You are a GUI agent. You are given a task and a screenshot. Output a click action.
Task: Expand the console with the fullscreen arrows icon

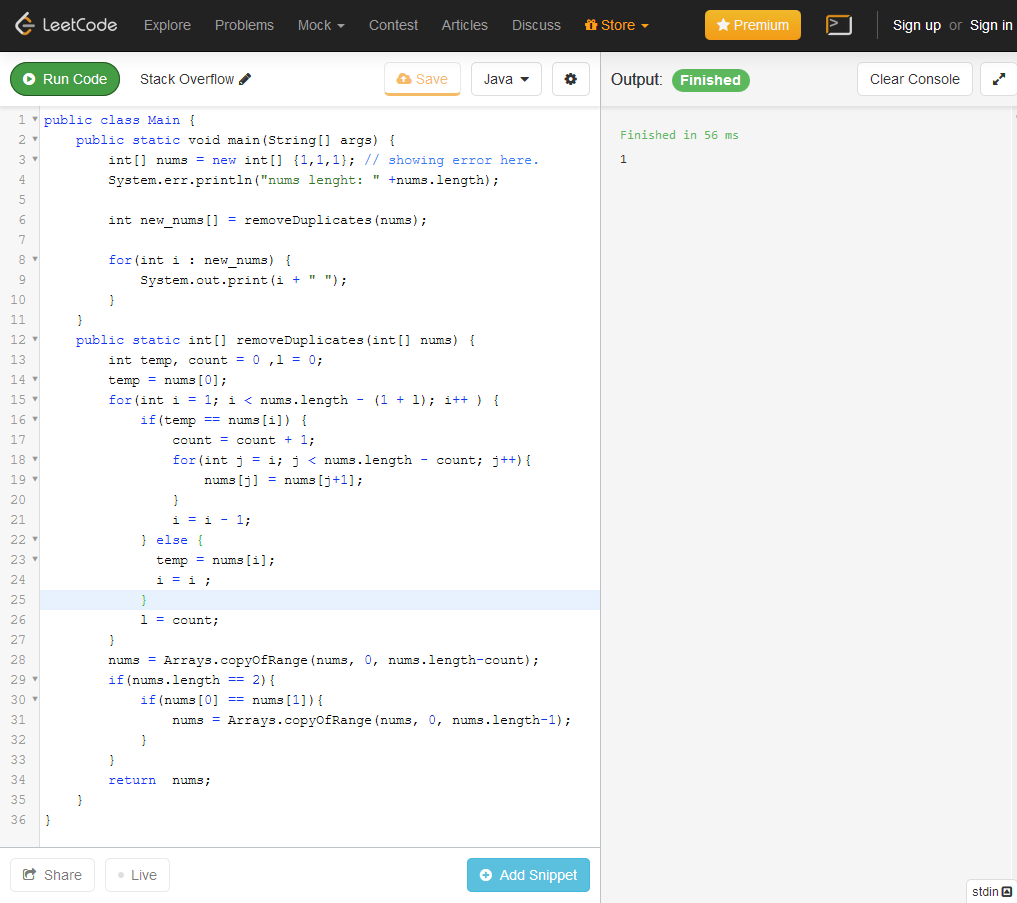(999, 78)
